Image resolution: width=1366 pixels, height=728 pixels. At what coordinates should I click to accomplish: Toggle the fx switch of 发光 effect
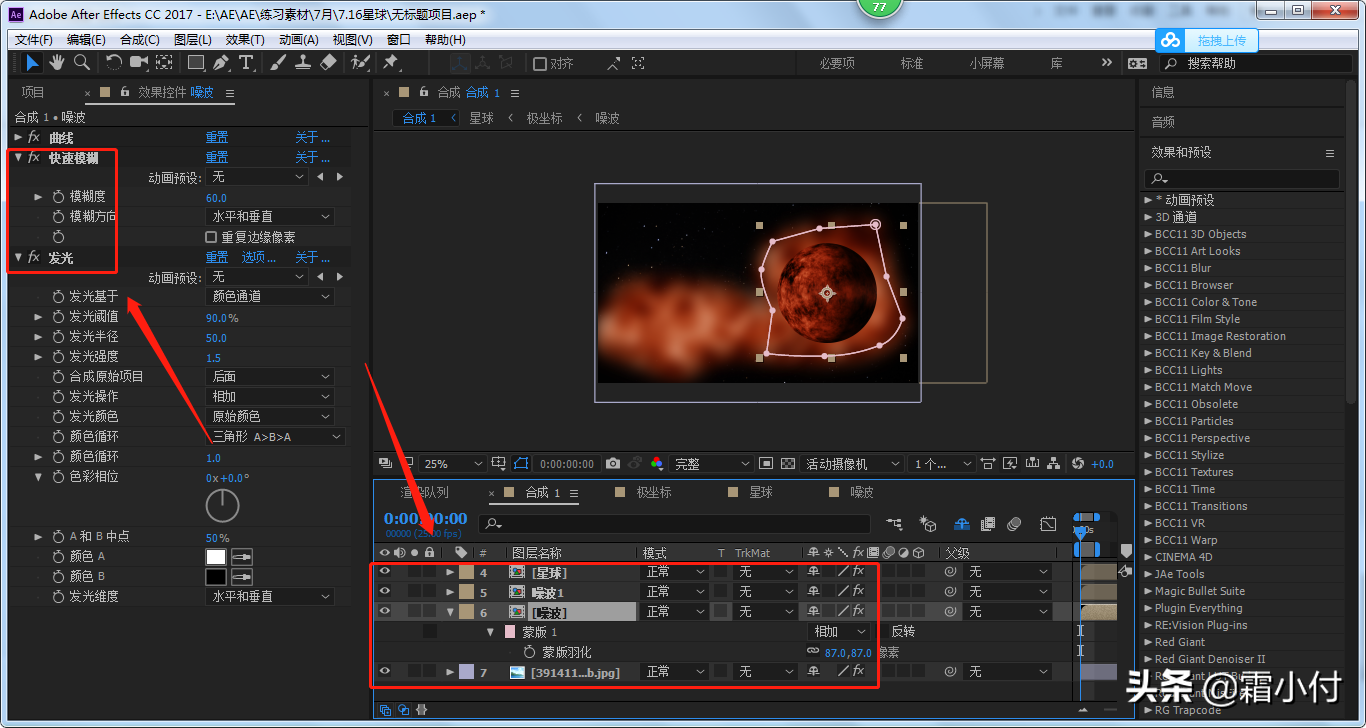(x=34, y=258)
